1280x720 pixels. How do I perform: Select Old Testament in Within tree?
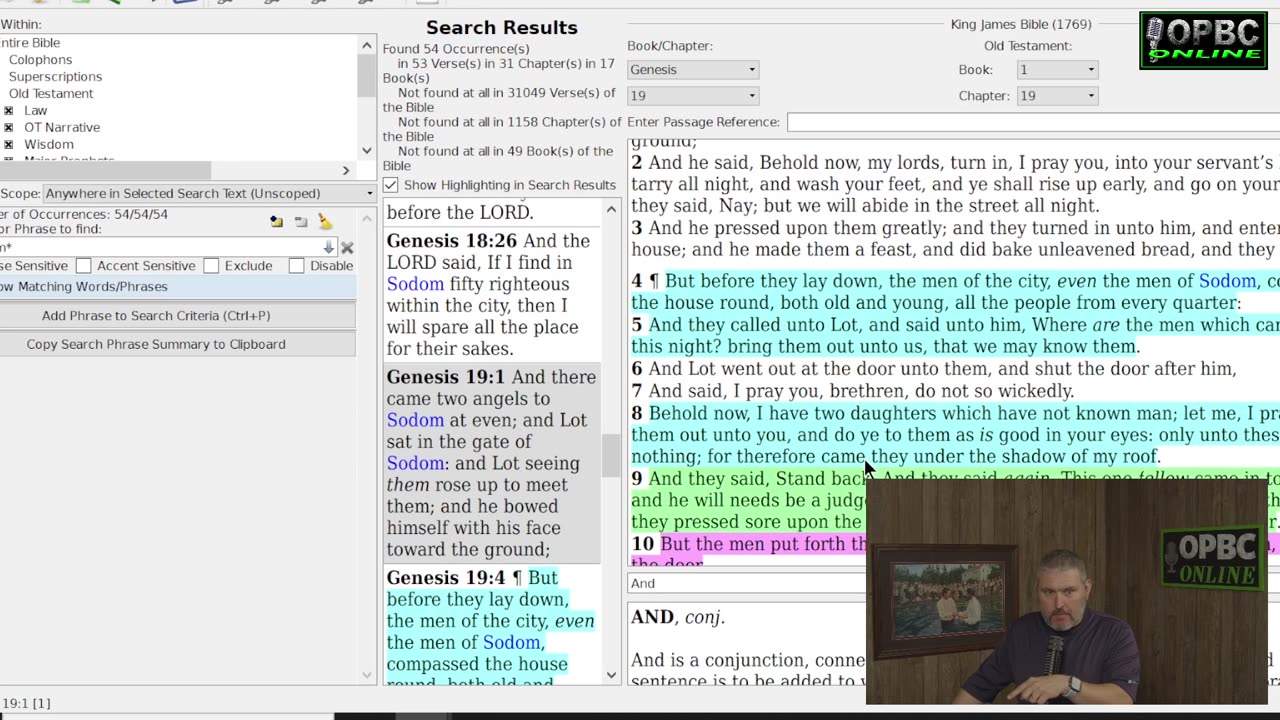pos(51,93)
